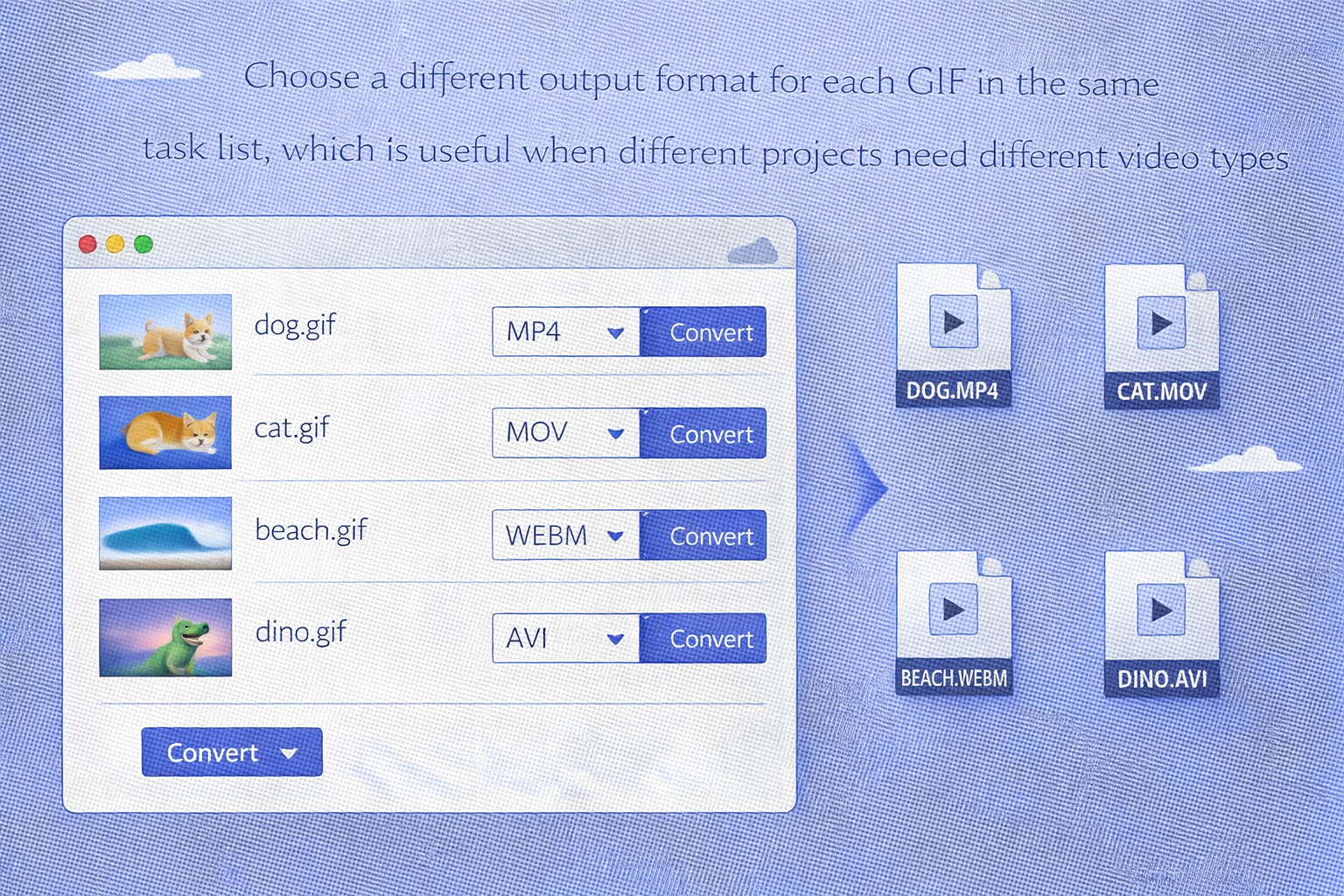Viewport: 1344px width, 896px height.
Task: Click the DINO.AVI output file icon
Action: pyautogui.click(x=1161, y=623)
